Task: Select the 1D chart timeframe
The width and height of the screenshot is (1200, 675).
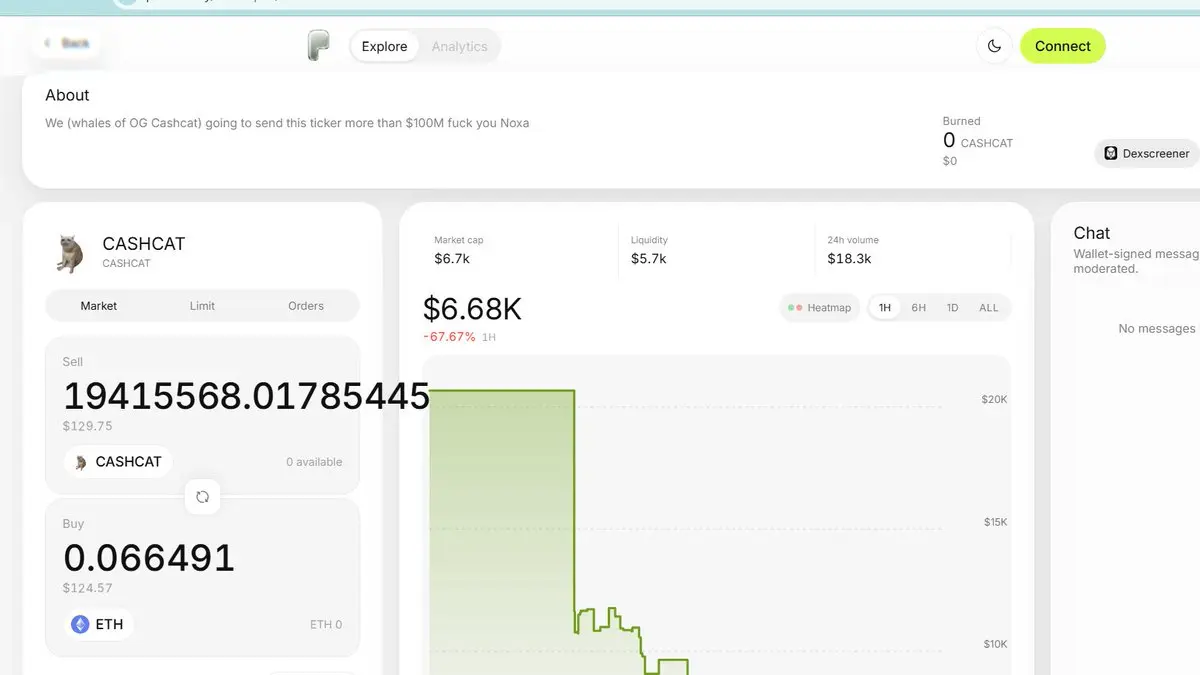Action: [952, 308]
